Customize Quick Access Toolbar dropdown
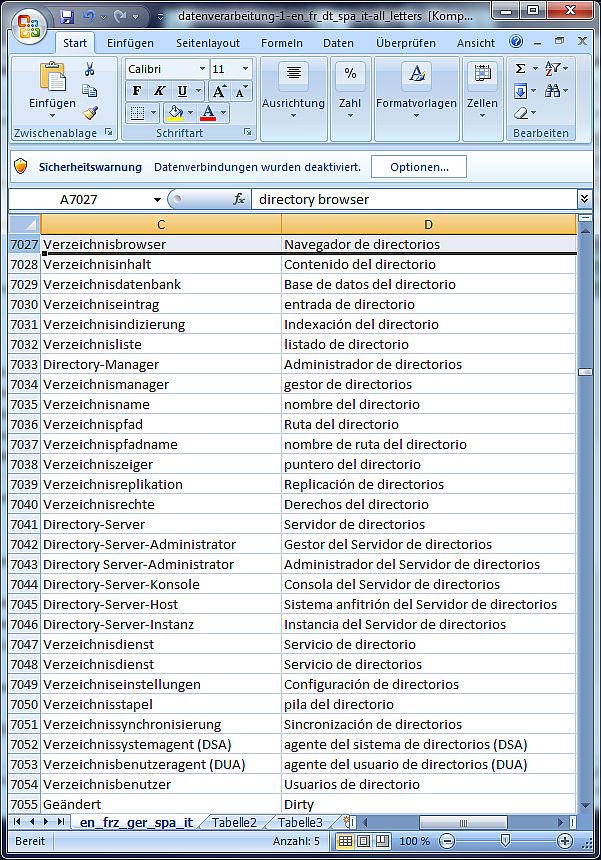The image size is (601, 860). pos(160,17)
